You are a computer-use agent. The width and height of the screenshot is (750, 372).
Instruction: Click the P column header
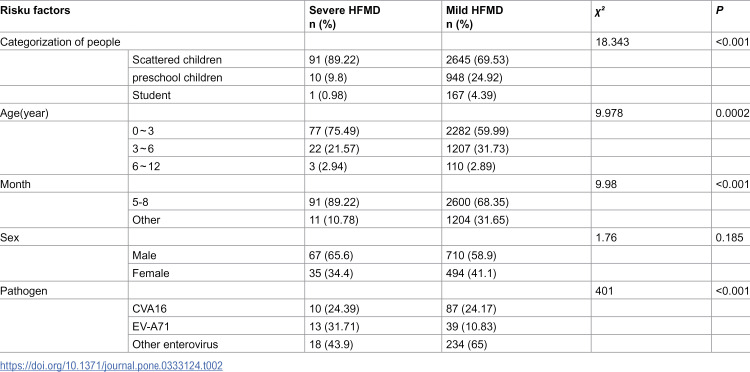pyautogui.click(x=719, y=11)
